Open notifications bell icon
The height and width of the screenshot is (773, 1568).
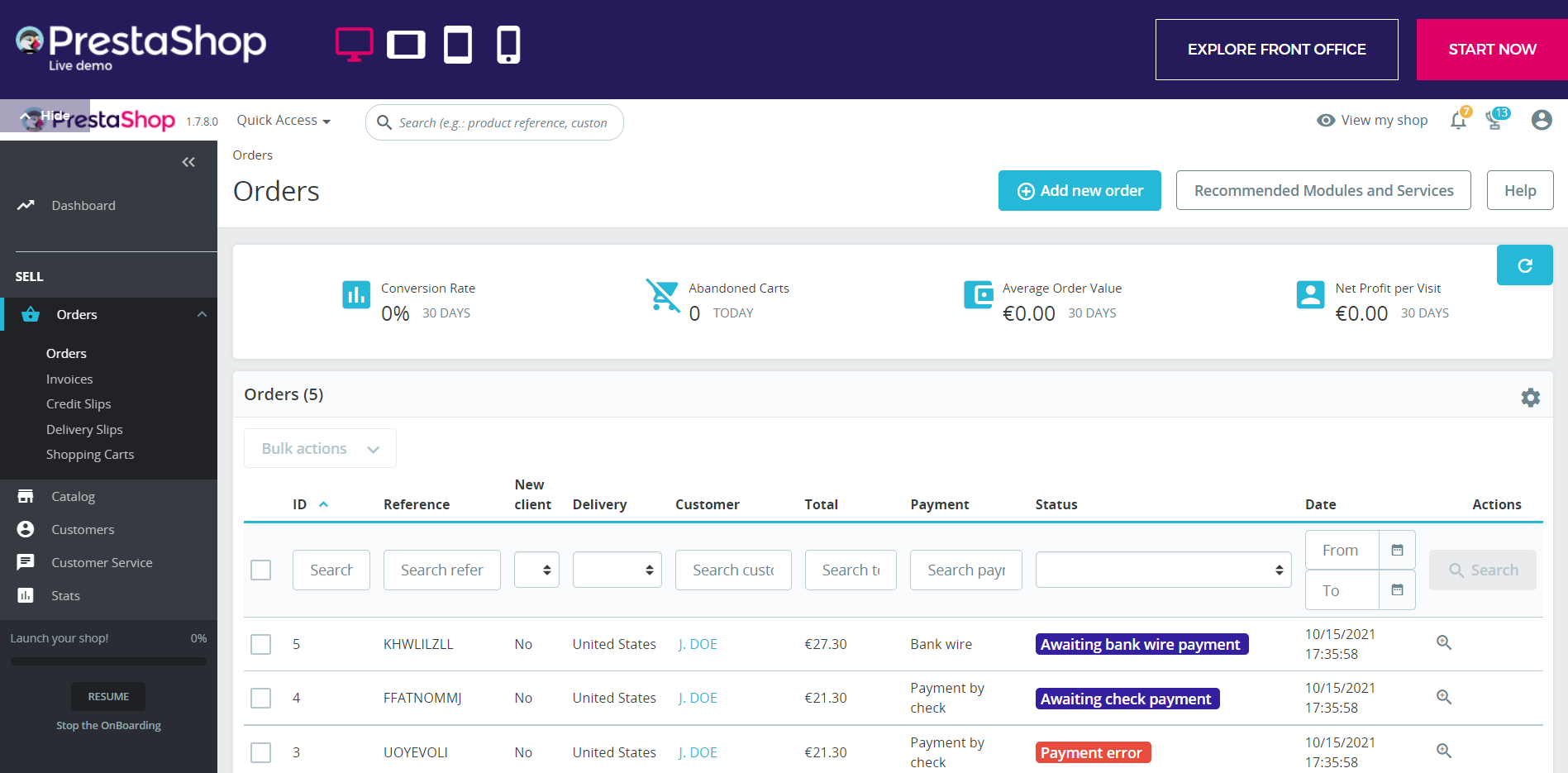(x=1459, y=120)
